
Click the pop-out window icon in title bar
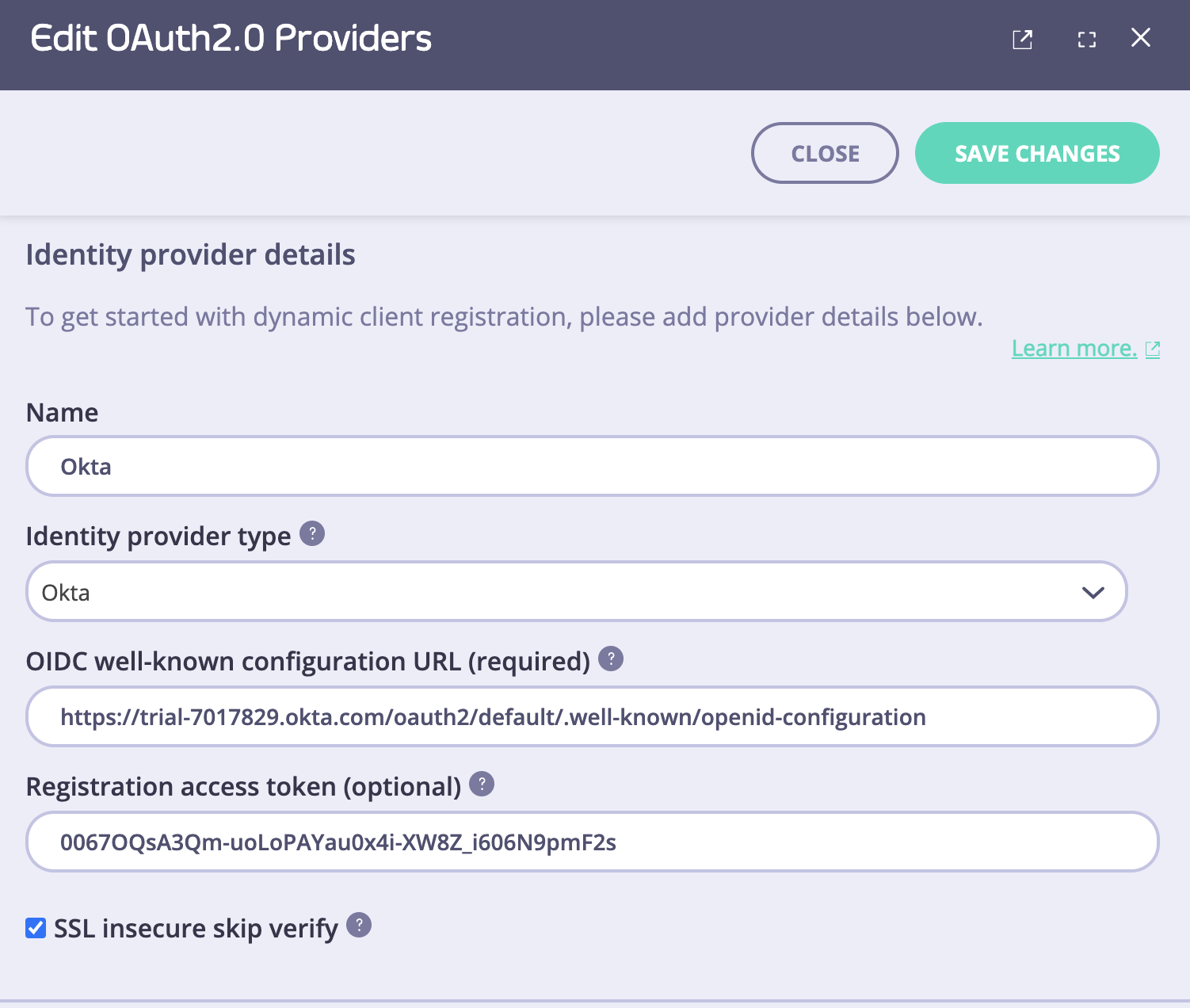coord(1022,39)
